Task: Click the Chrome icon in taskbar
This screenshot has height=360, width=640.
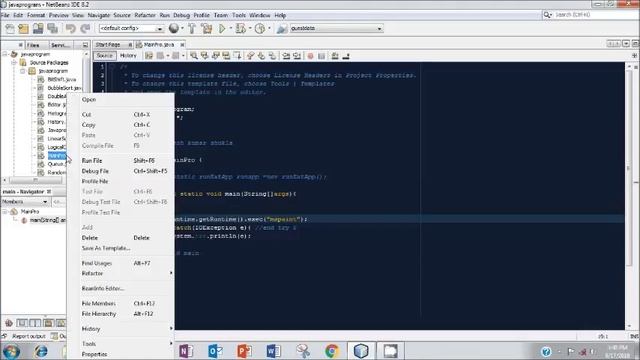Action: click(x=332, y=351)
